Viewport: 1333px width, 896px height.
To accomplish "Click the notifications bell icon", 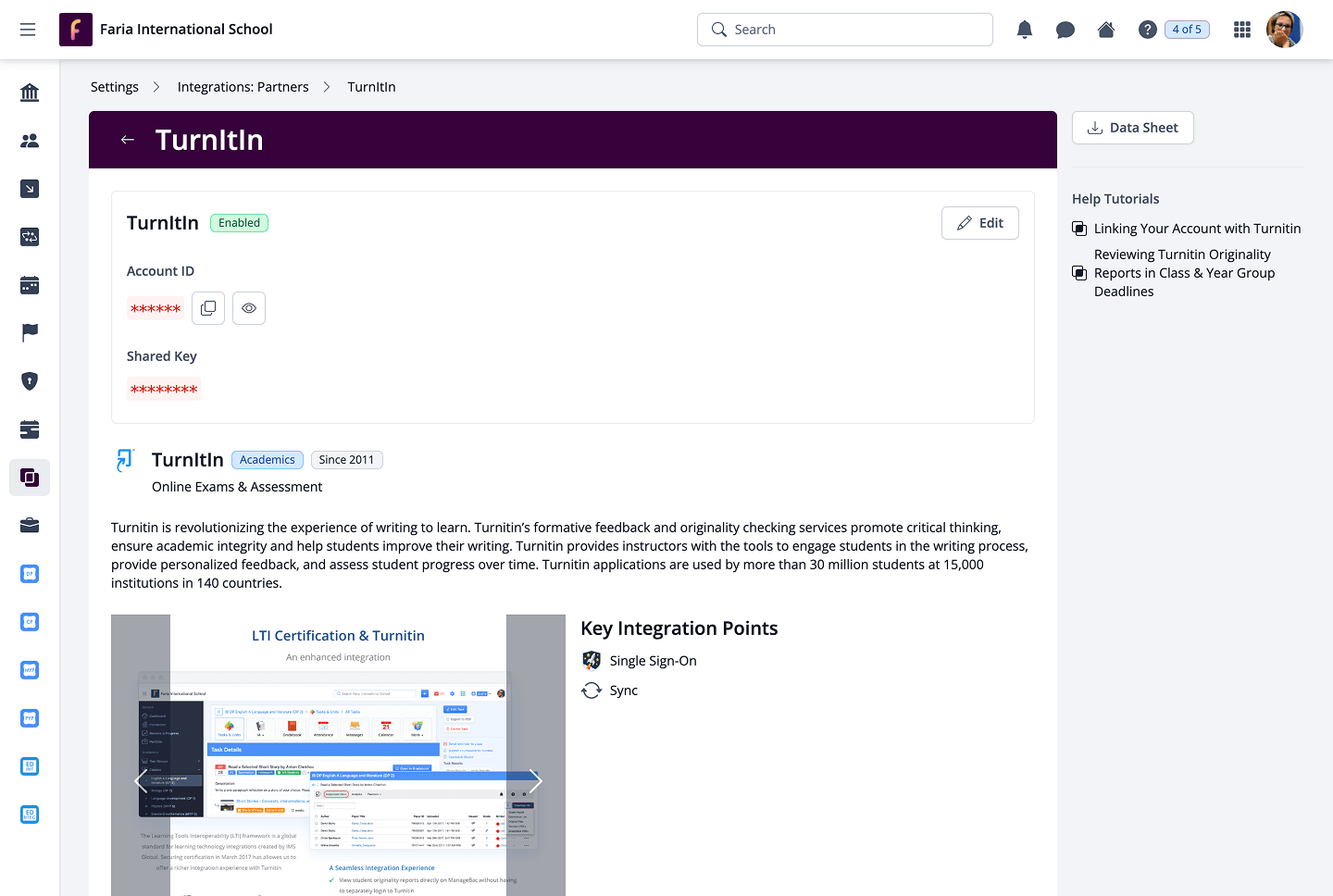I will [1024, 30].
